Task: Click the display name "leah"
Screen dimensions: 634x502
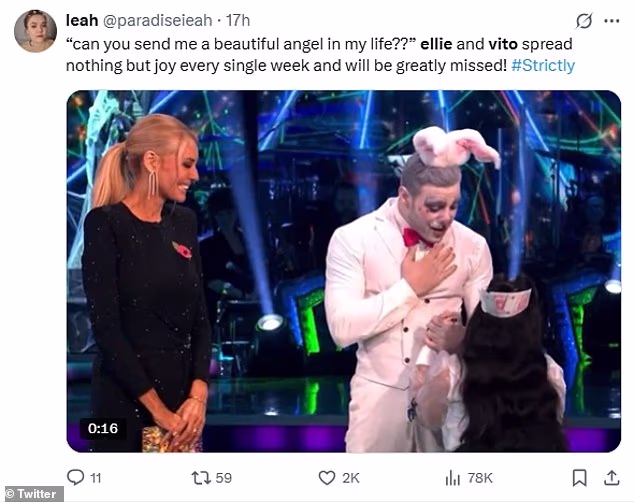Action: pyautogui.click(x=81, y=20)
